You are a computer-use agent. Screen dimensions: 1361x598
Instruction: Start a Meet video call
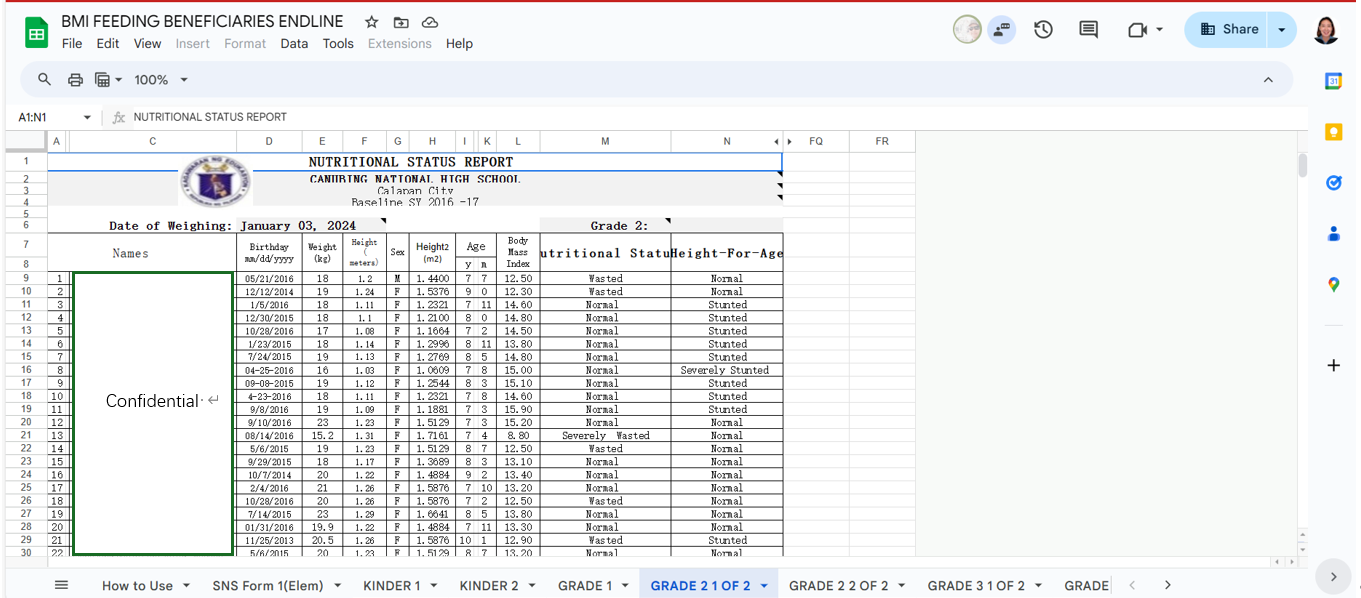click(x=1136, y=30)
